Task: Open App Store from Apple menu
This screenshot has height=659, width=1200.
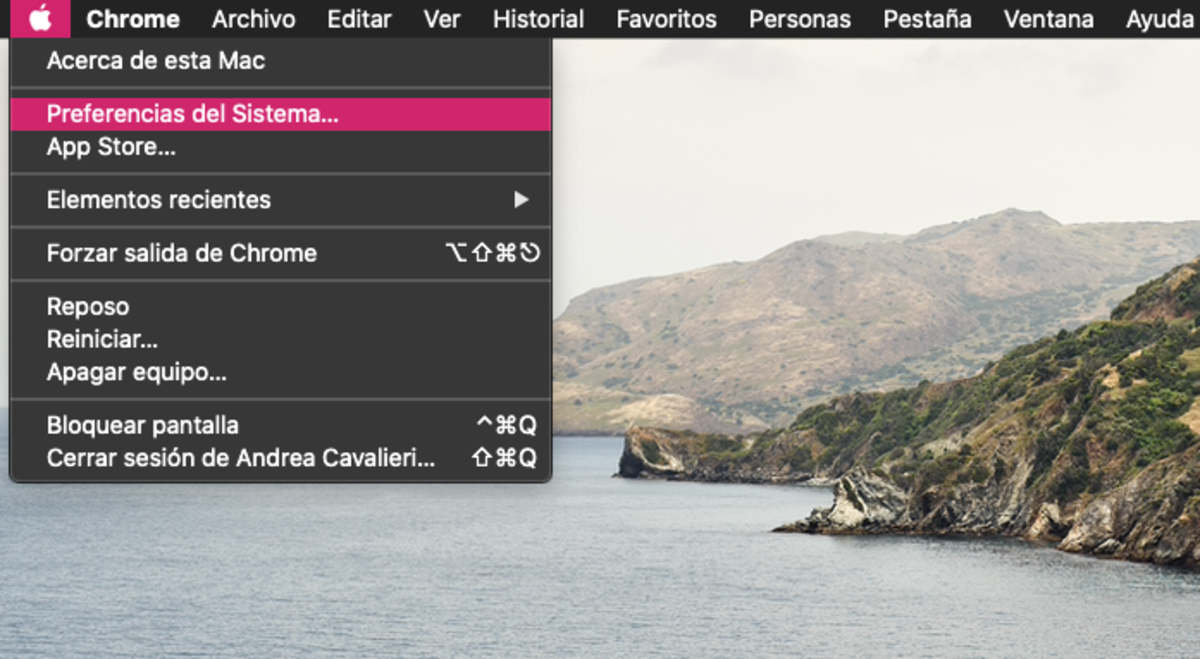Action: 110,147
